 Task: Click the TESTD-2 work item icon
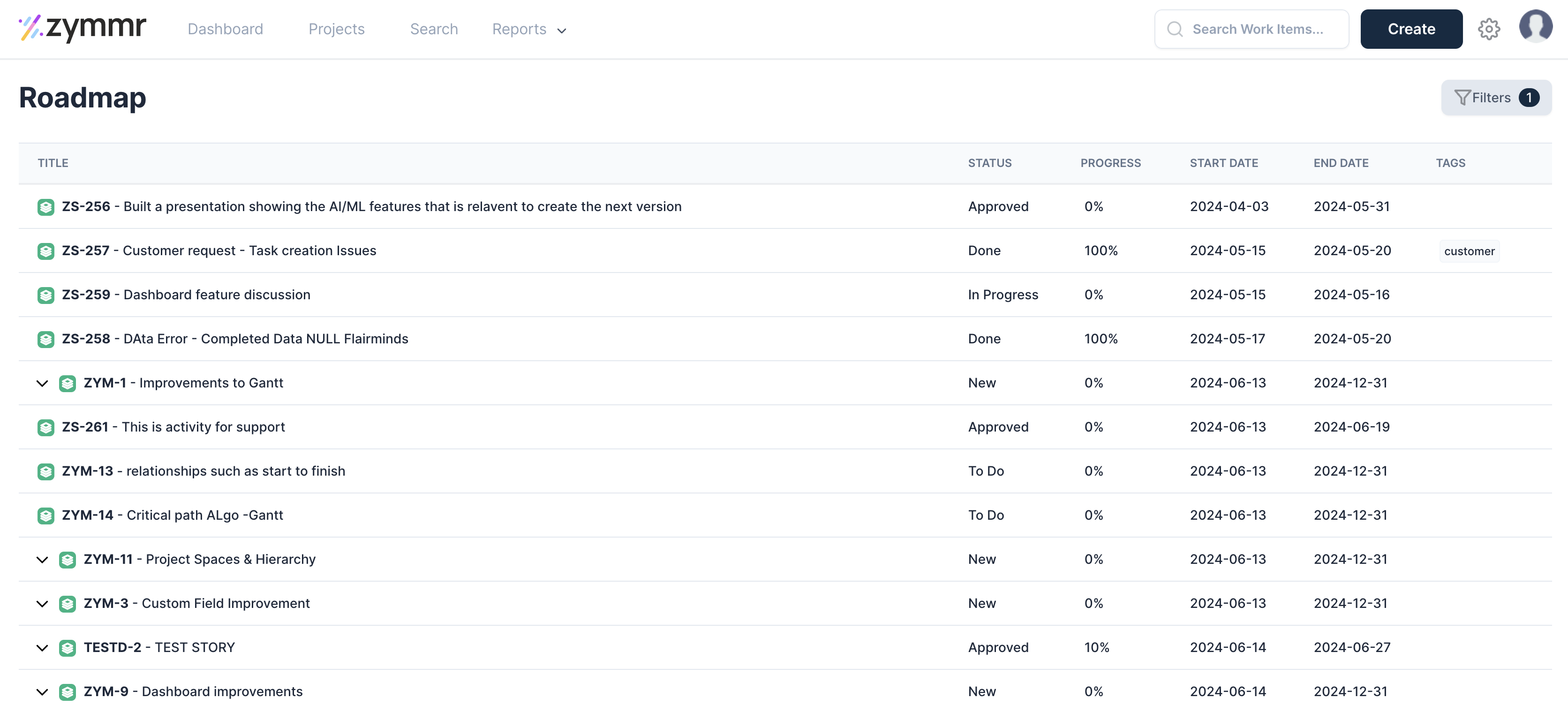(68, 648)
